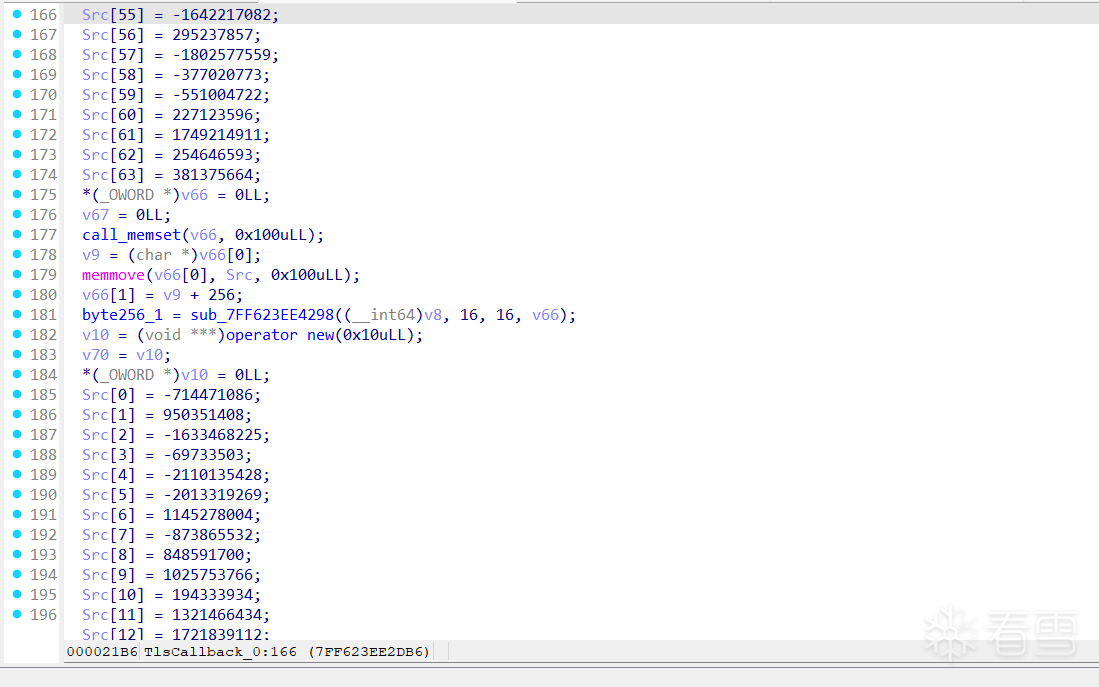
Task: Toggle breakpoint dot on line 190
Action: (x=17, y=494)
